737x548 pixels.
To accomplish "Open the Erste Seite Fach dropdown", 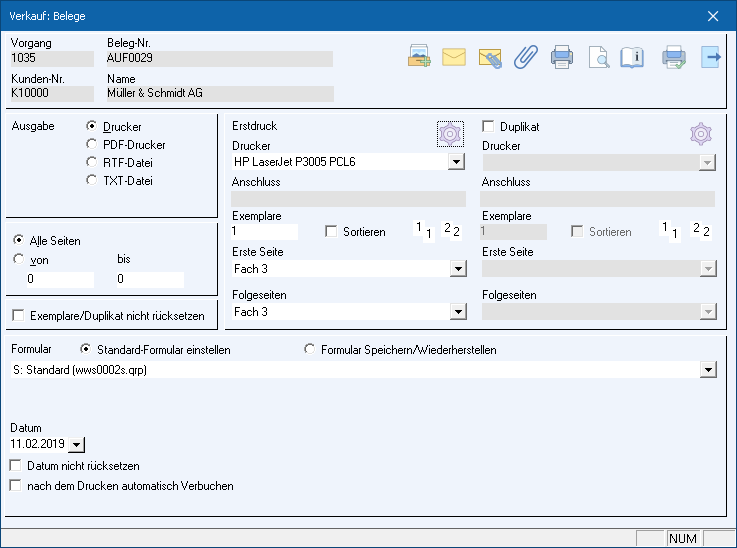I will click(x=456, y=269).
